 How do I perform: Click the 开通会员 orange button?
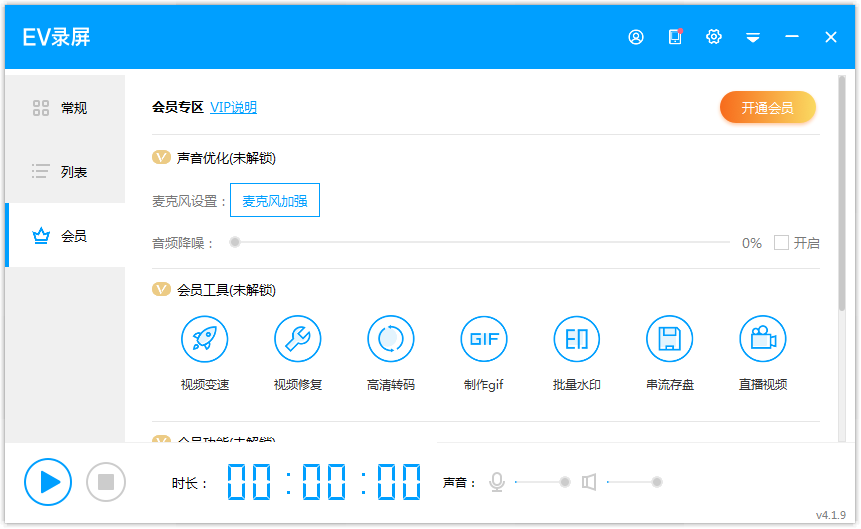pyautogui.click(x=767, y=108)
